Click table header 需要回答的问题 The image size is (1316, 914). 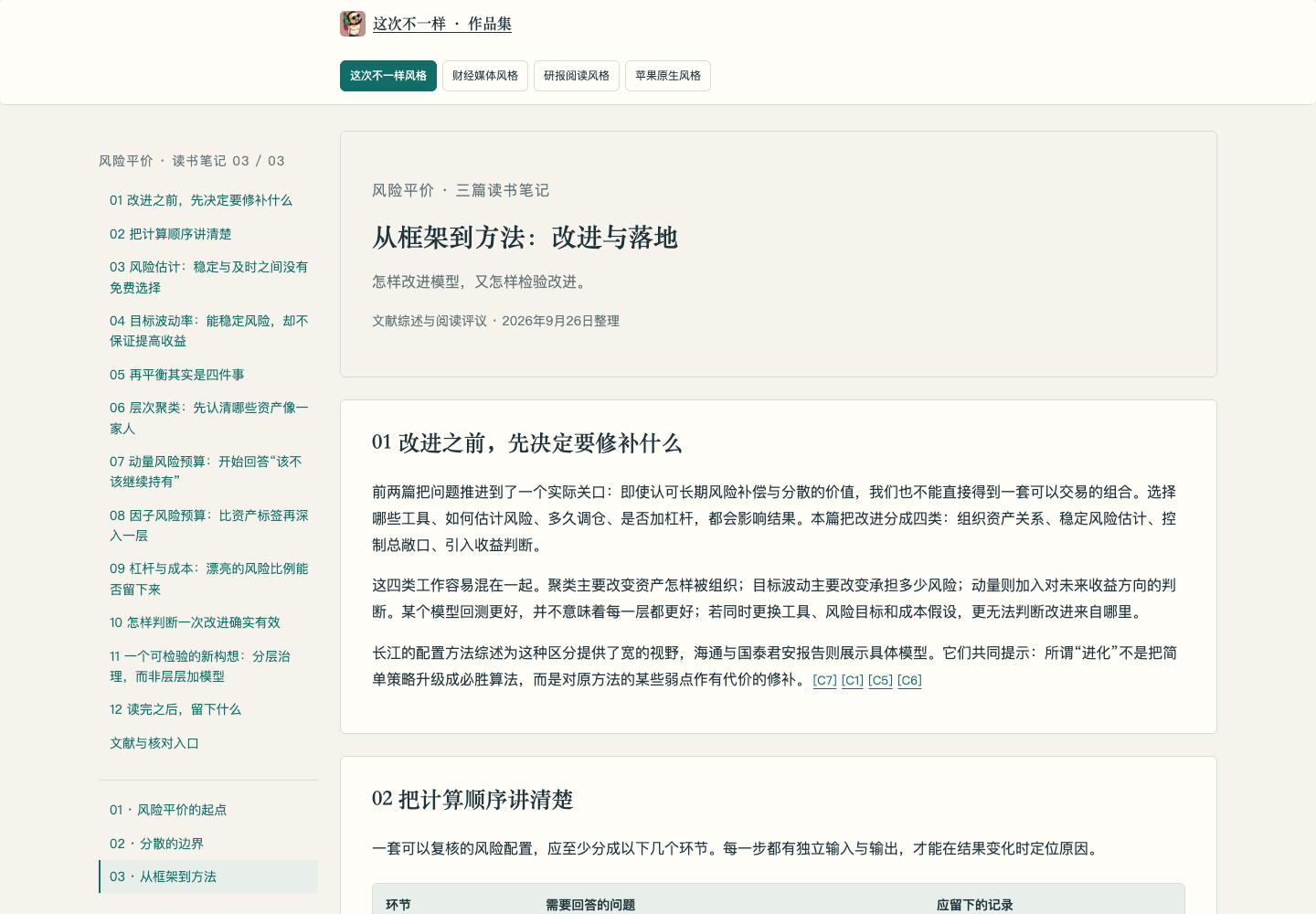pyautogui.click(x=590, y=905)
